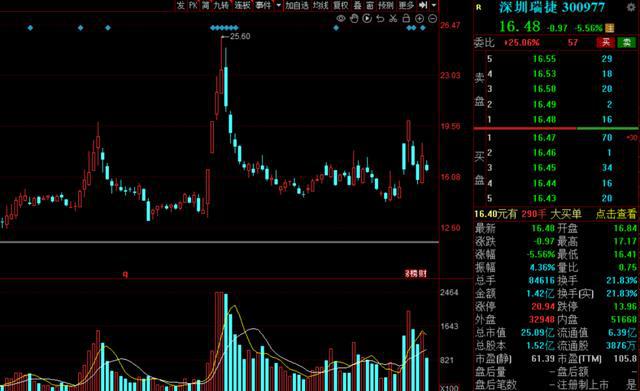Viewport: 640px width, 391px height.
Task: Select the hand pan tool icon
Action: click(354, 18)
